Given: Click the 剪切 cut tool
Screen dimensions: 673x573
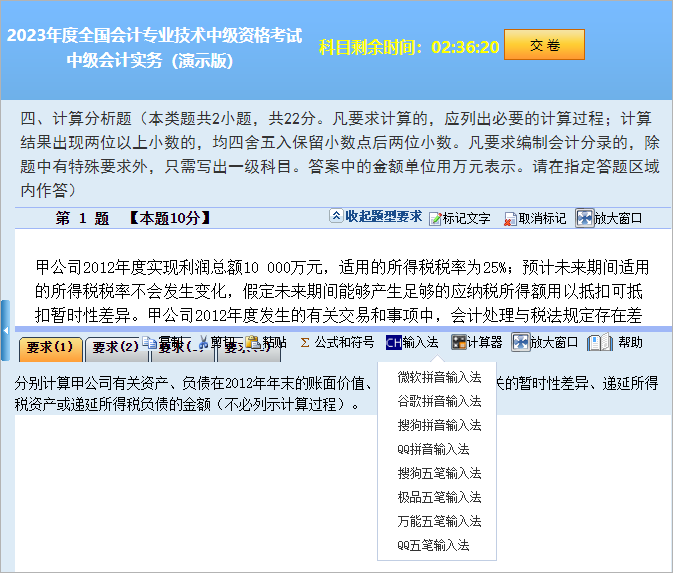Looking at the screenshot, I should (216, 342).
